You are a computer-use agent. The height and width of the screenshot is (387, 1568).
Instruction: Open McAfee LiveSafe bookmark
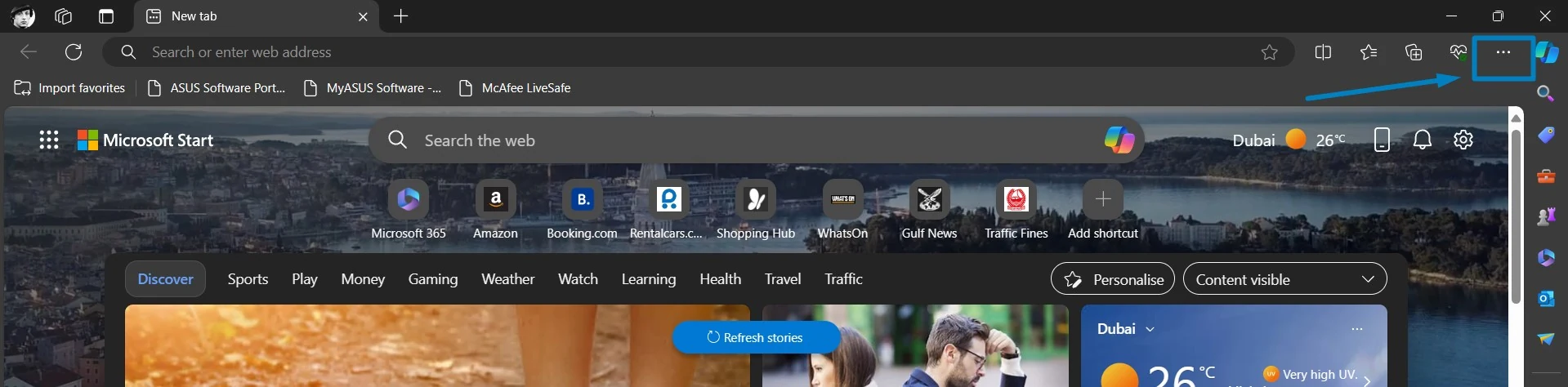pyautogui.click(x=515, y=88)
